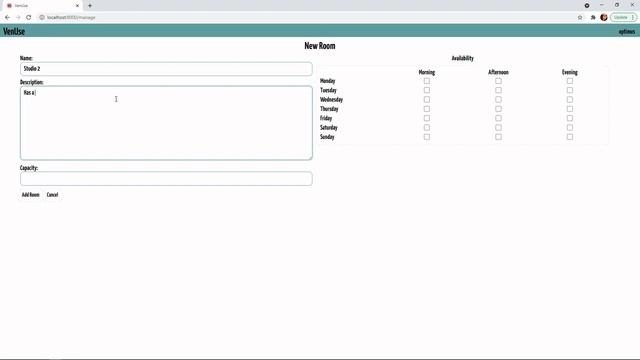Switch to the VenUse tab
This screenshot has width=640, height=360.
tap(43, 6)
